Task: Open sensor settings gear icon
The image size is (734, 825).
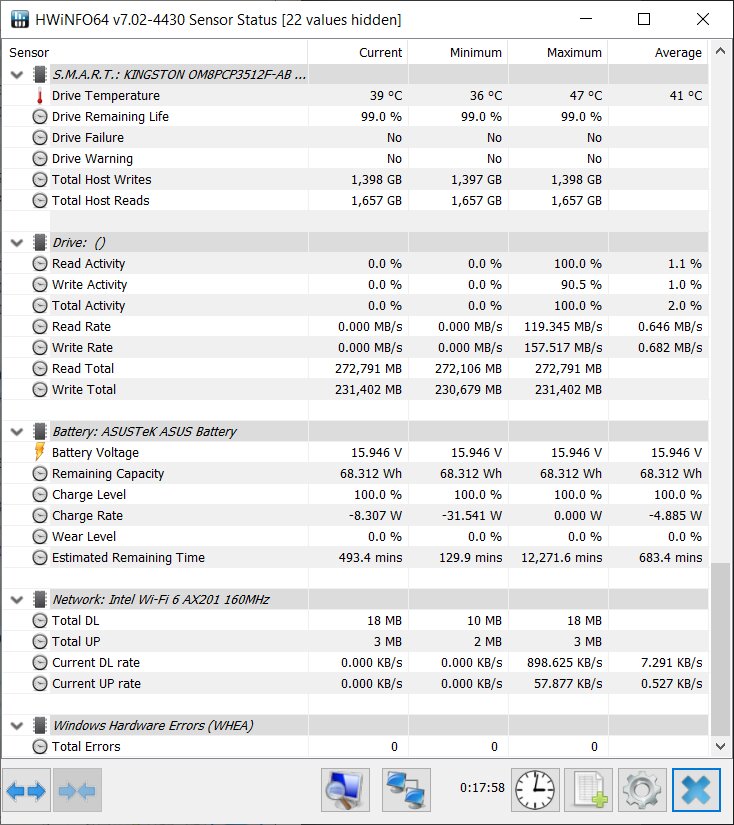Action: pyautogui.click(x=642, y=790)
